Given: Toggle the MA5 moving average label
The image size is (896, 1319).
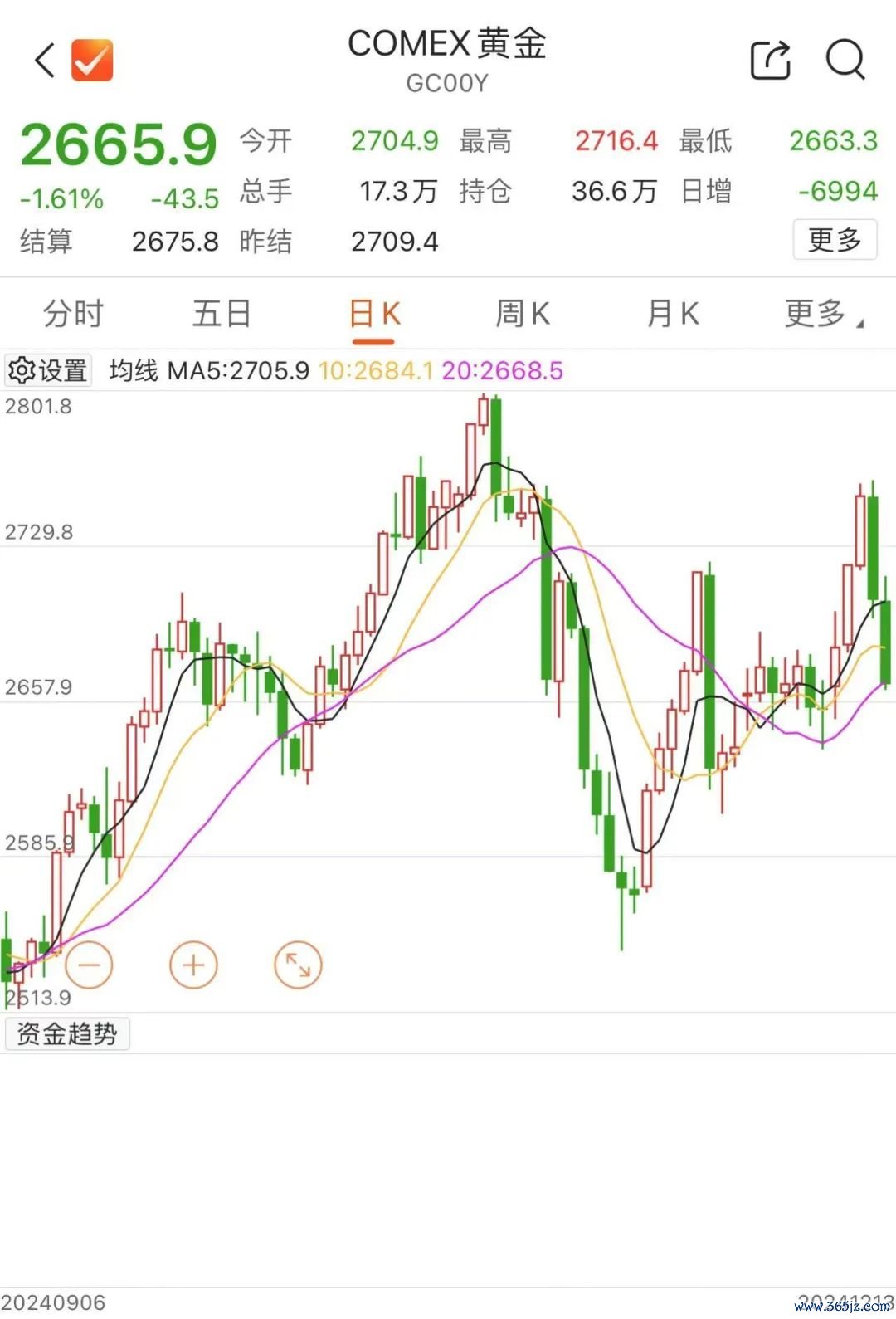Looking at the screenshot, I should pos(239,370).
